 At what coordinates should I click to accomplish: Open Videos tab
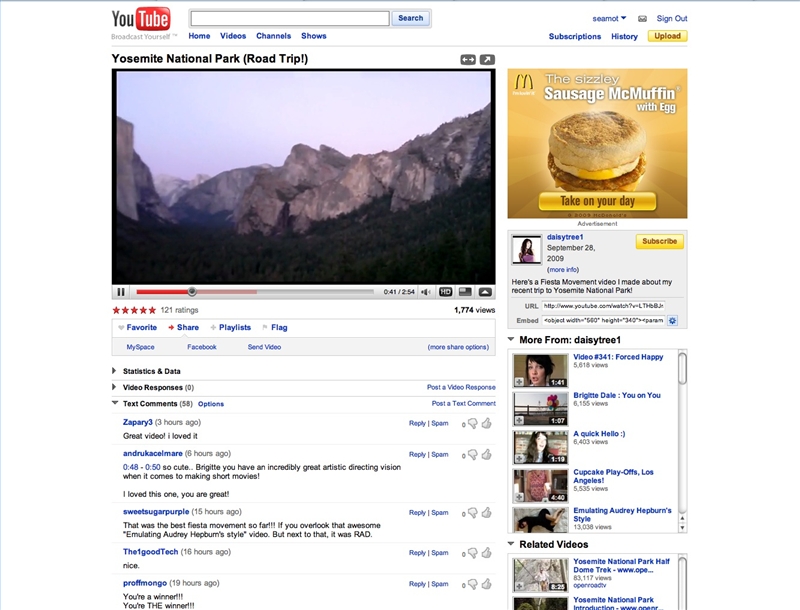[233, 36]
